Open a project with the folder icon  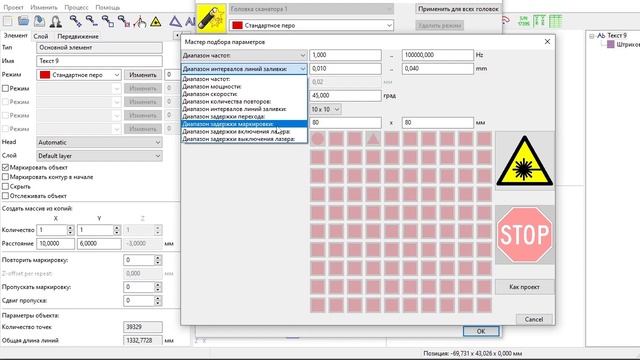pos(23,21)
